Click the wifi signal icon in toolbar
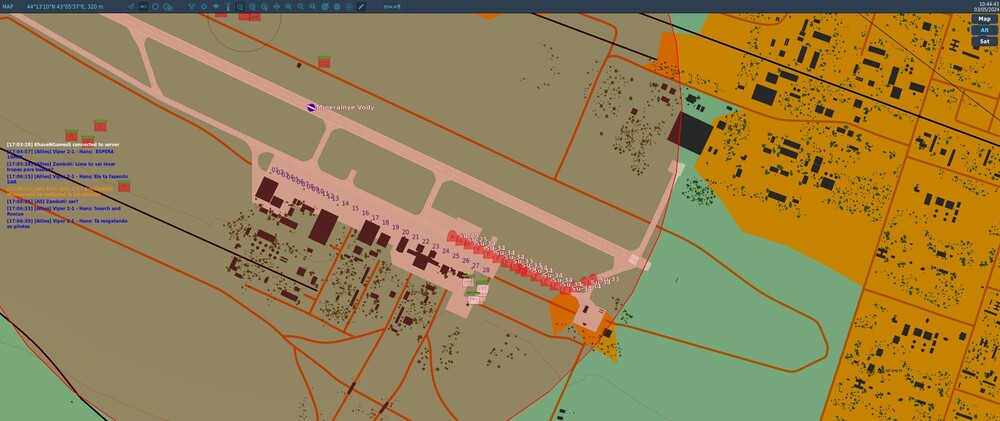Image resolution: width=1000 pixels, height=421 pixels. click(216, 6)
